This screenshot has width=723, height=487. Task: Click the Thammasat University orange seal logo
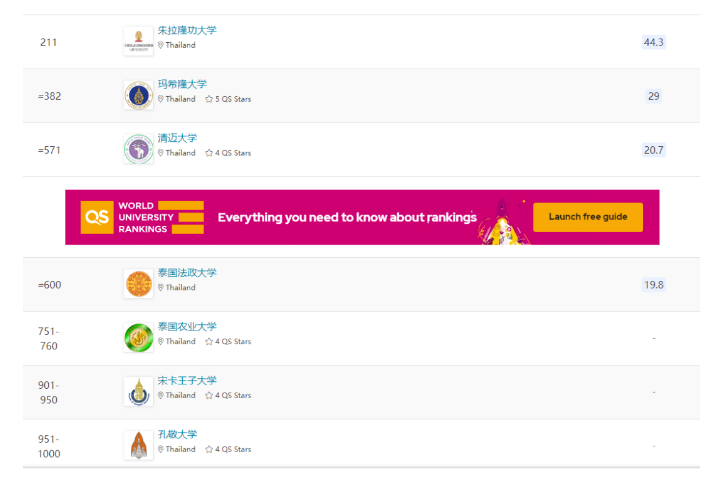tap(138, 284)
